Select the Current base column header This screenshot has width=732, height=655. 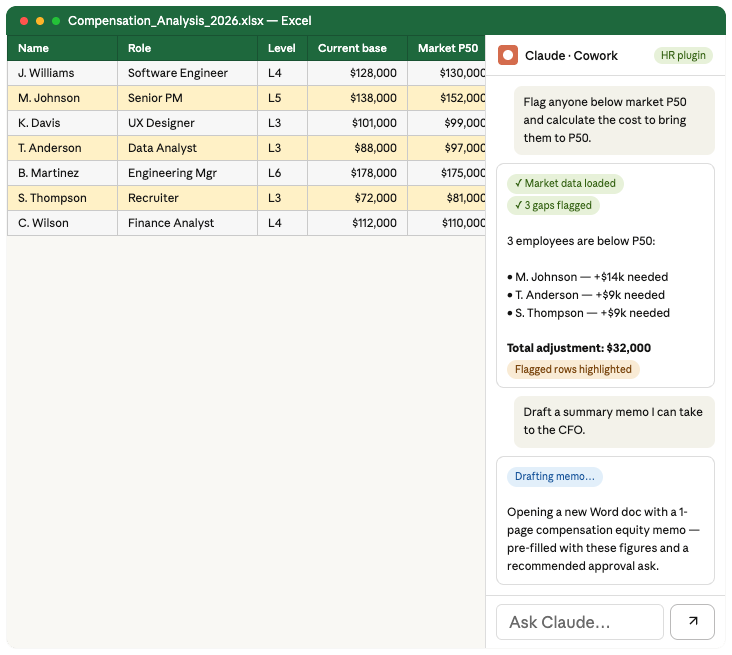pos(357,48)
